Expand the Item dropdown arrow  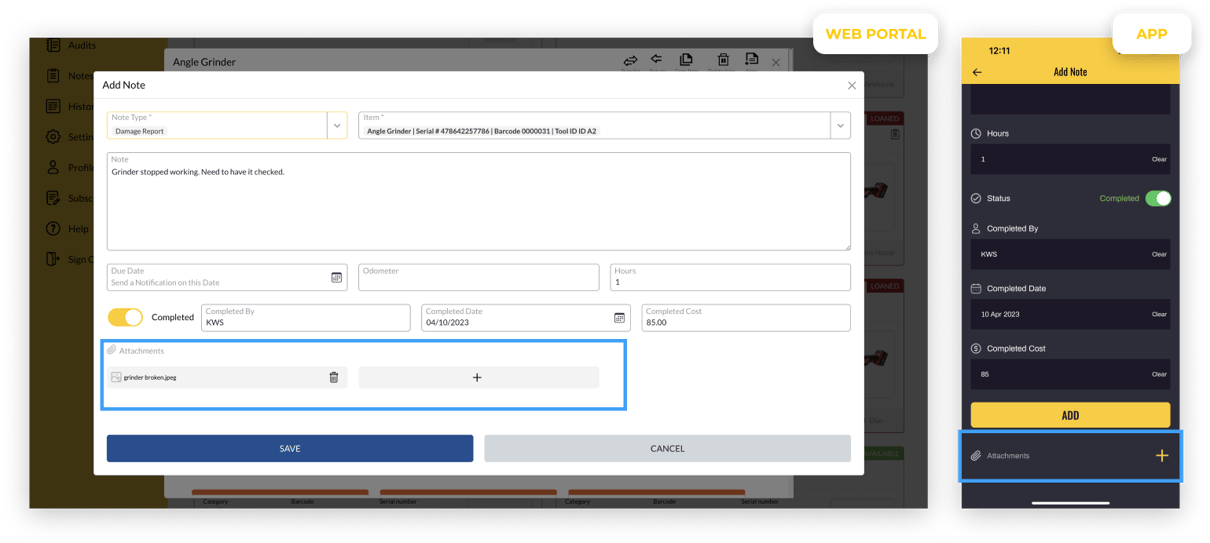click(x=840, y=125)
